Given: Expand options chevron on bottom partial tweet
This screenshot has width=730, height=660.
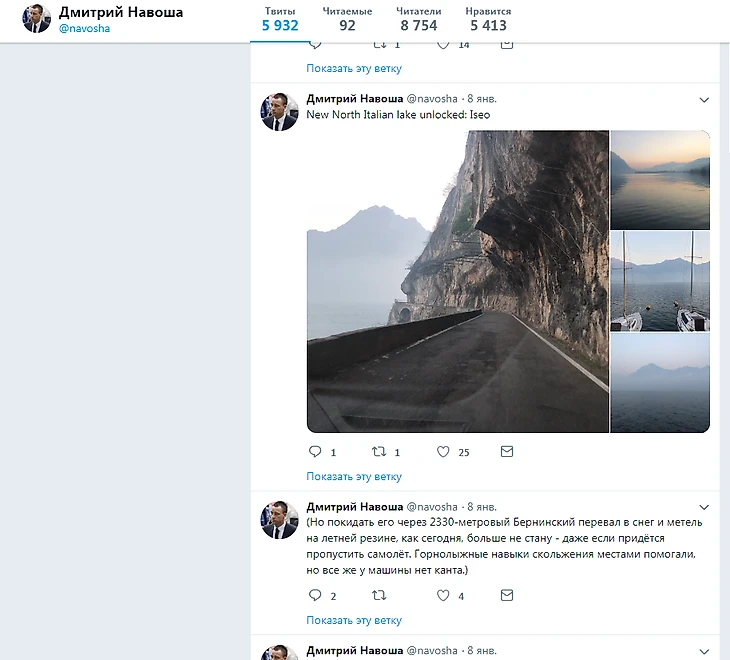Looking at the screenshot, I should click(x=704, y=651).
